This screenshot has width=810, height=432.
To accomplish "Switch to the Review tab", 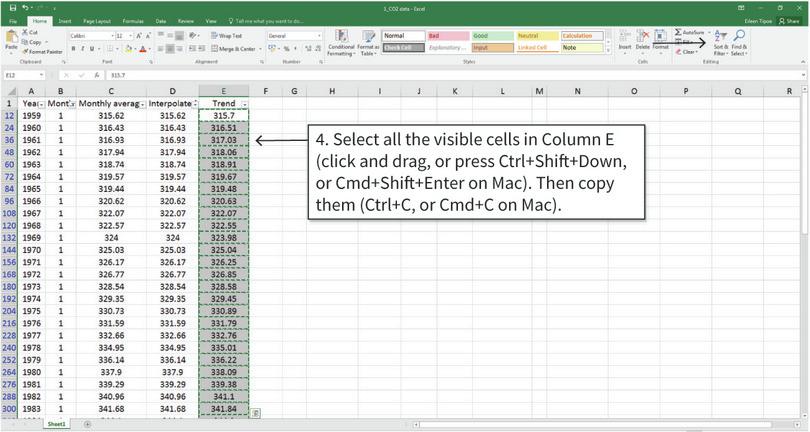I will pos(185,21).
